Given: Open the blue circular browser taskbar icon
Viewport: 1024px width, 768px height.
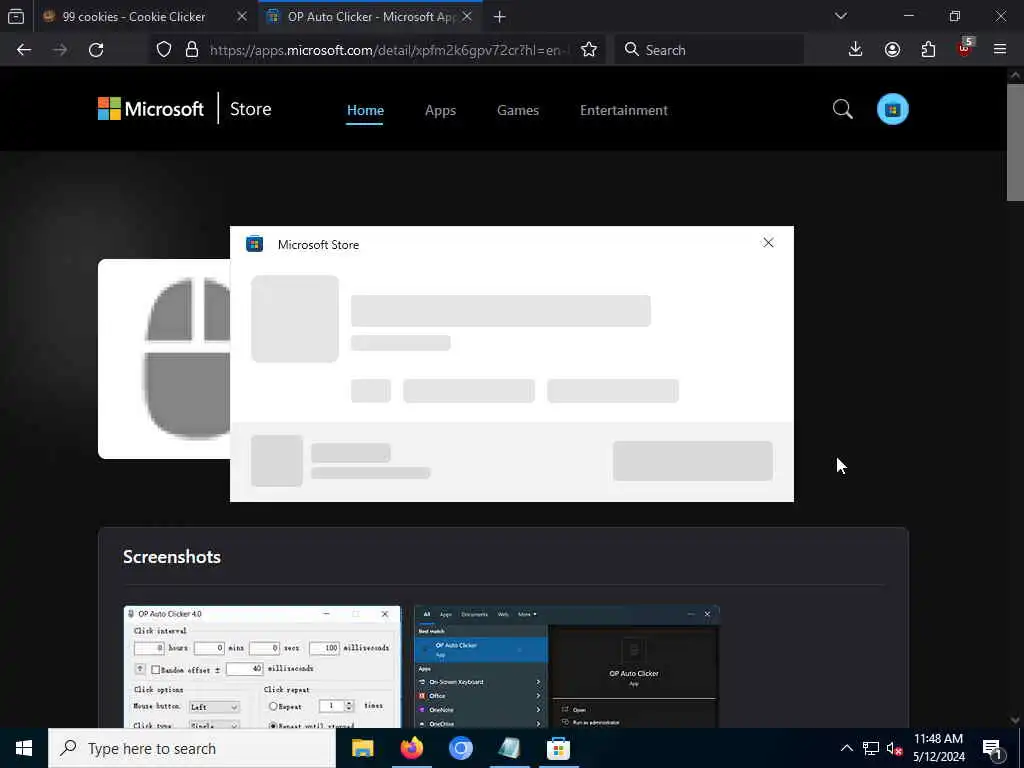Looking at the screenshot, I should tap(460, 748).
